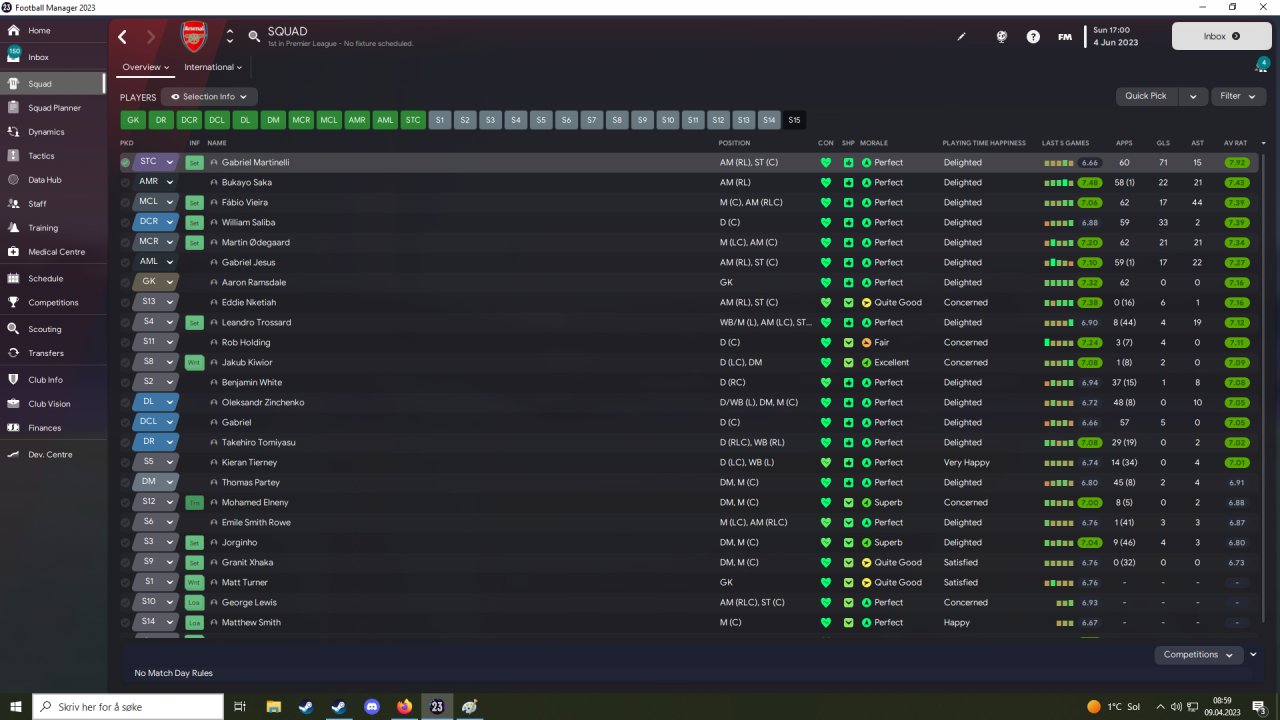Open the International tab menu
This screenshot has width=1280, height=720.
[214, 68]
